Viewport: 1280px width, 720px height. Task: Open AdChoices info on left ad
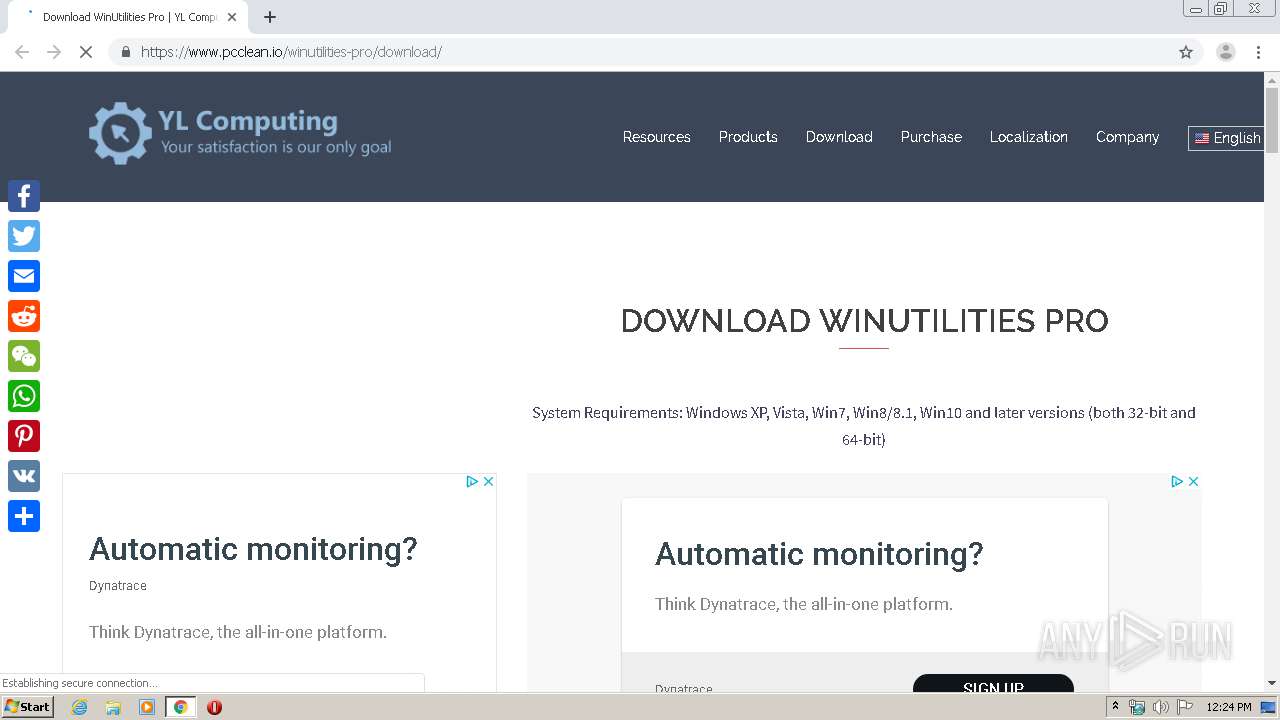pyautogui.click(x=472, y=481)
